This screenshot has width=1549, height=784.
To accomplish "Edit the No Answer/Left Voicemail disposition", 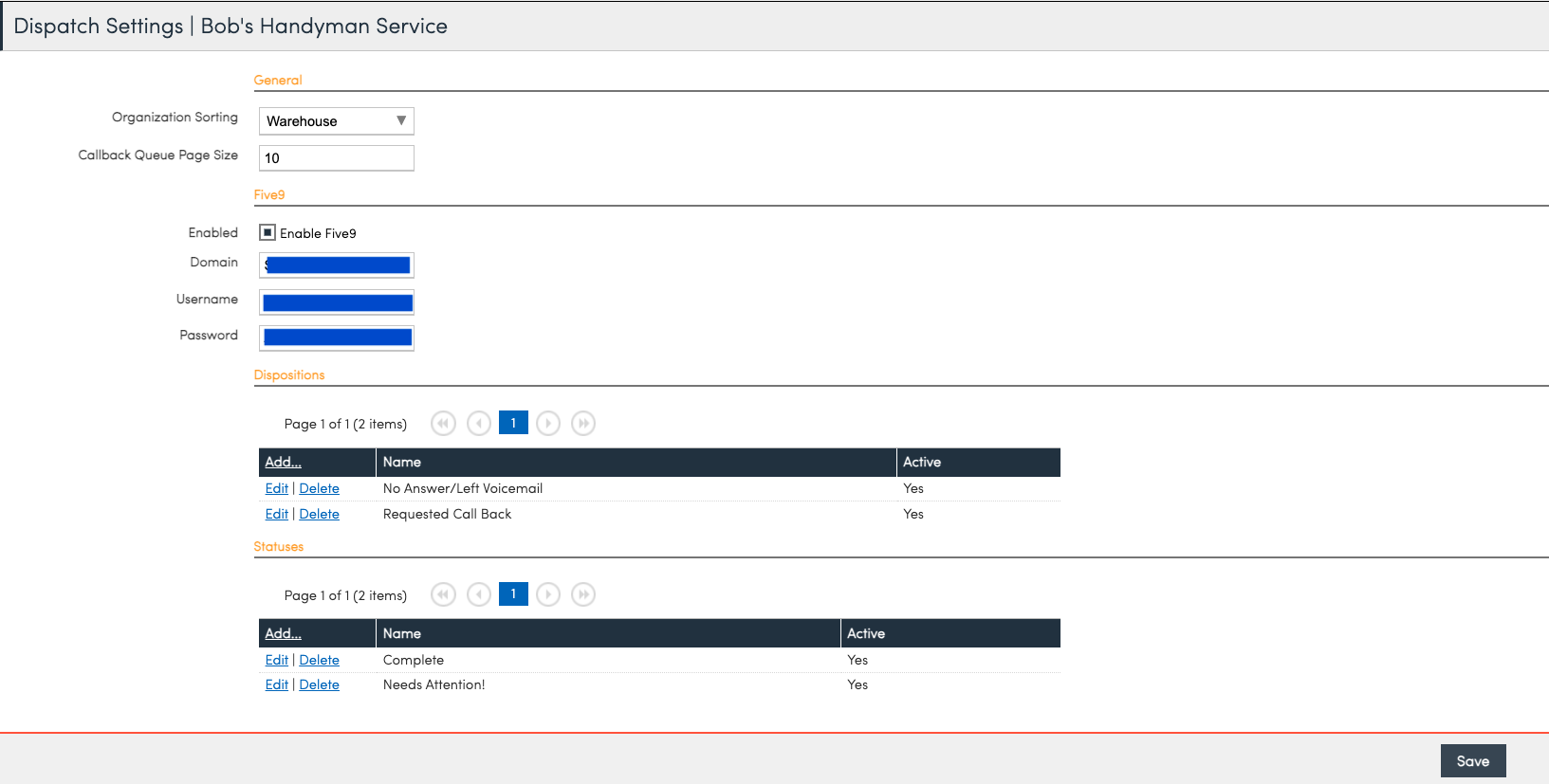I will click(x=276, y=488).
